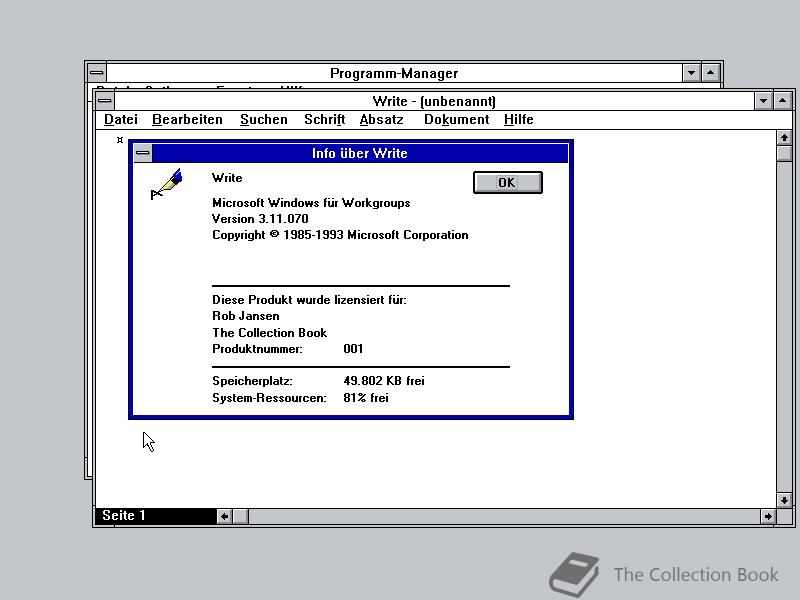Click the 81% frei system resources value

tap(366, 398)
